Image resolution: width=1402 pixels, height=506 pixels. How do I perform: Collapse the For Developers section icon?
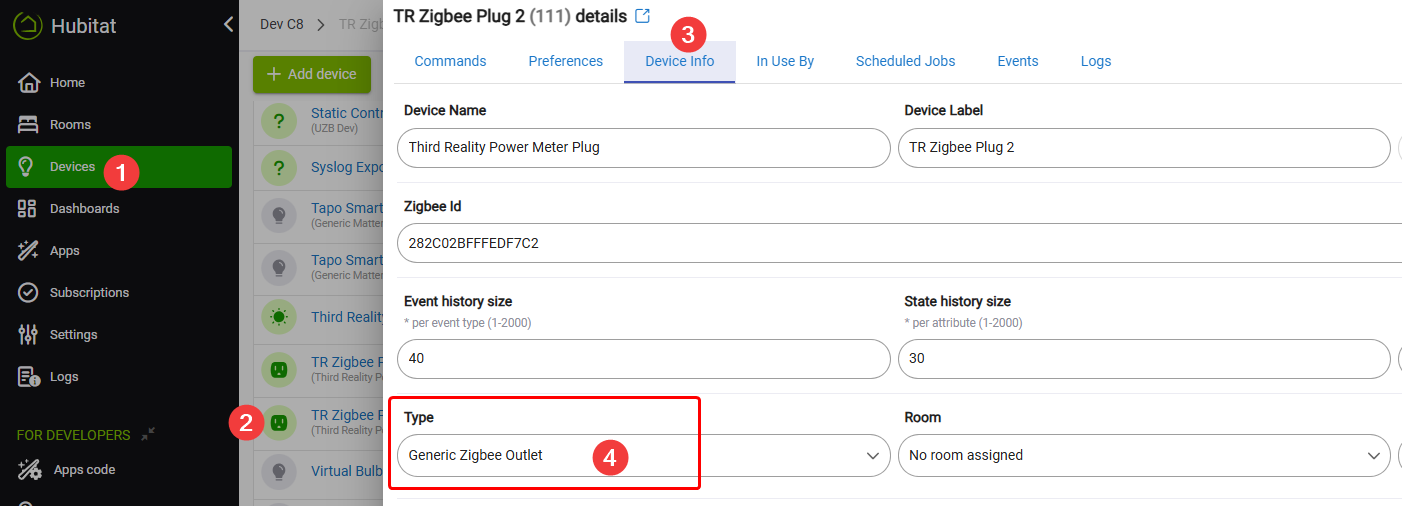(x=148, y=434)
